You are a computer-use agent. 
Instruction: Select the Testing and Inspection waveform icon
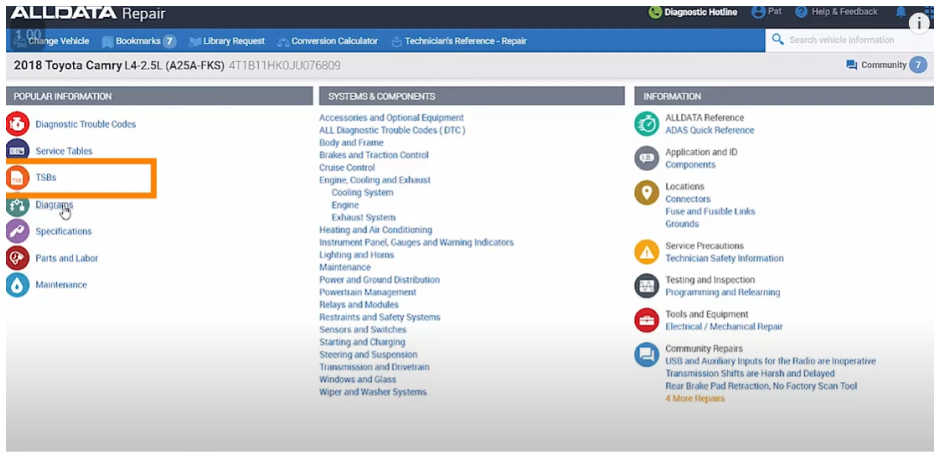click(x=646, y=286)
